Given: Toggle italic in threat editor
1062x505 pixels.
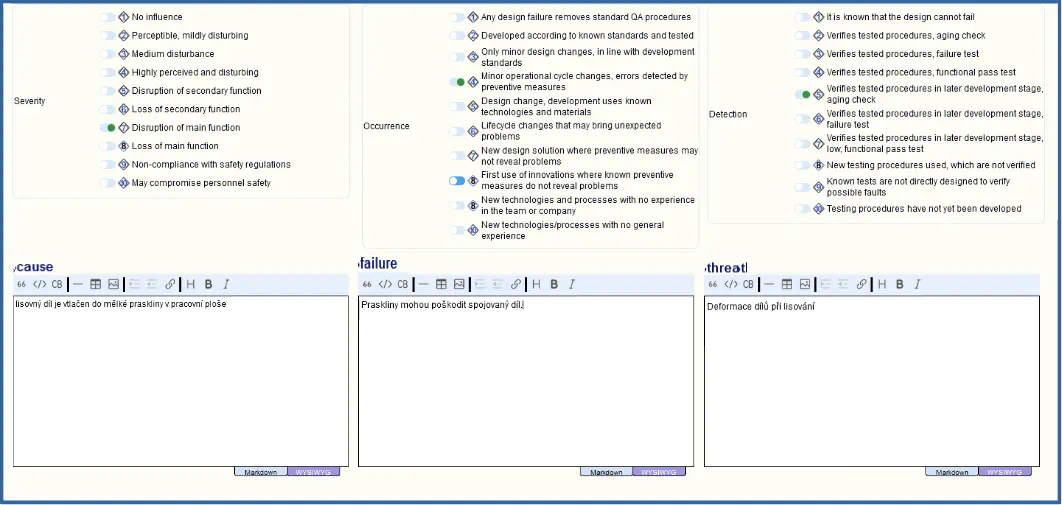Looking at the screenshot, I should (917, 284).
